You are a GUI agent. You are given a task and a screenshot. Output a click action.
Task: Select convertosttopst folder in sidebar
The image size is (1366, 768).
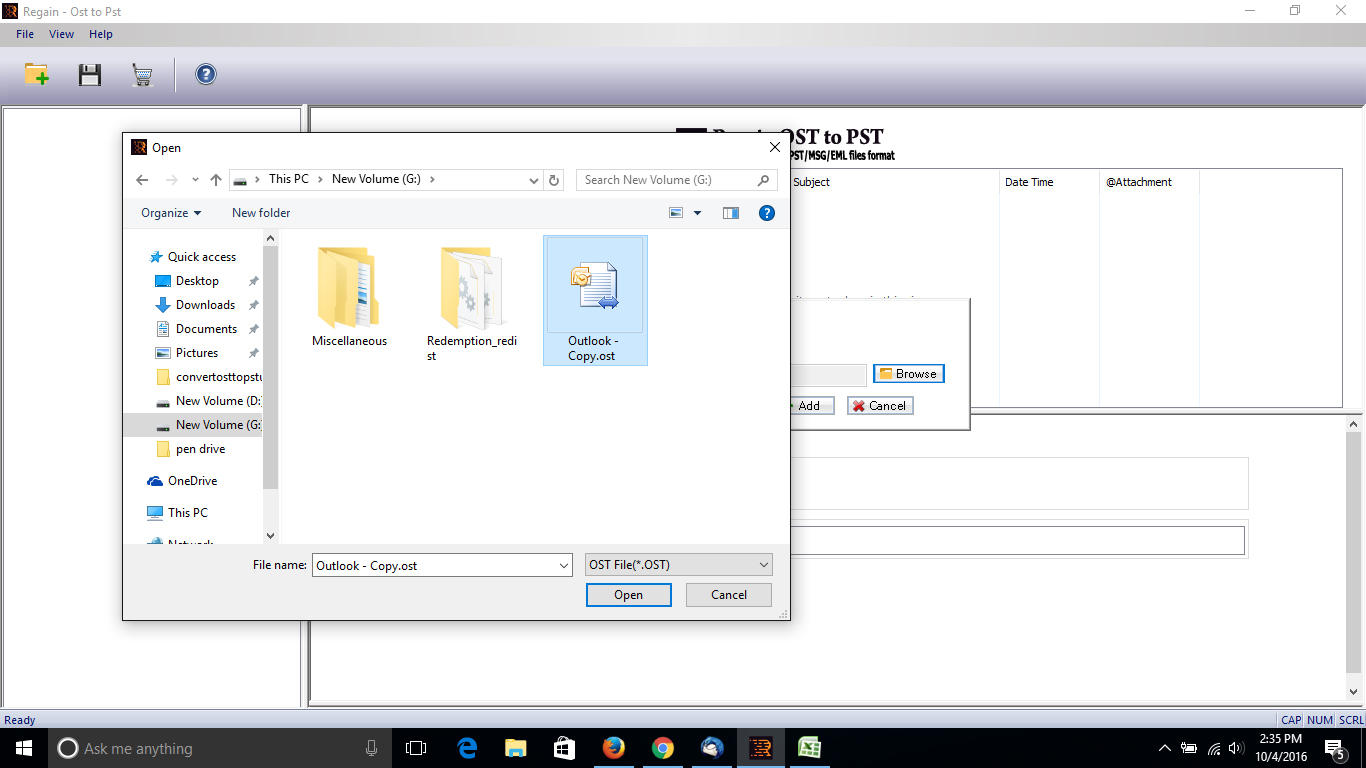coord(209,377)
